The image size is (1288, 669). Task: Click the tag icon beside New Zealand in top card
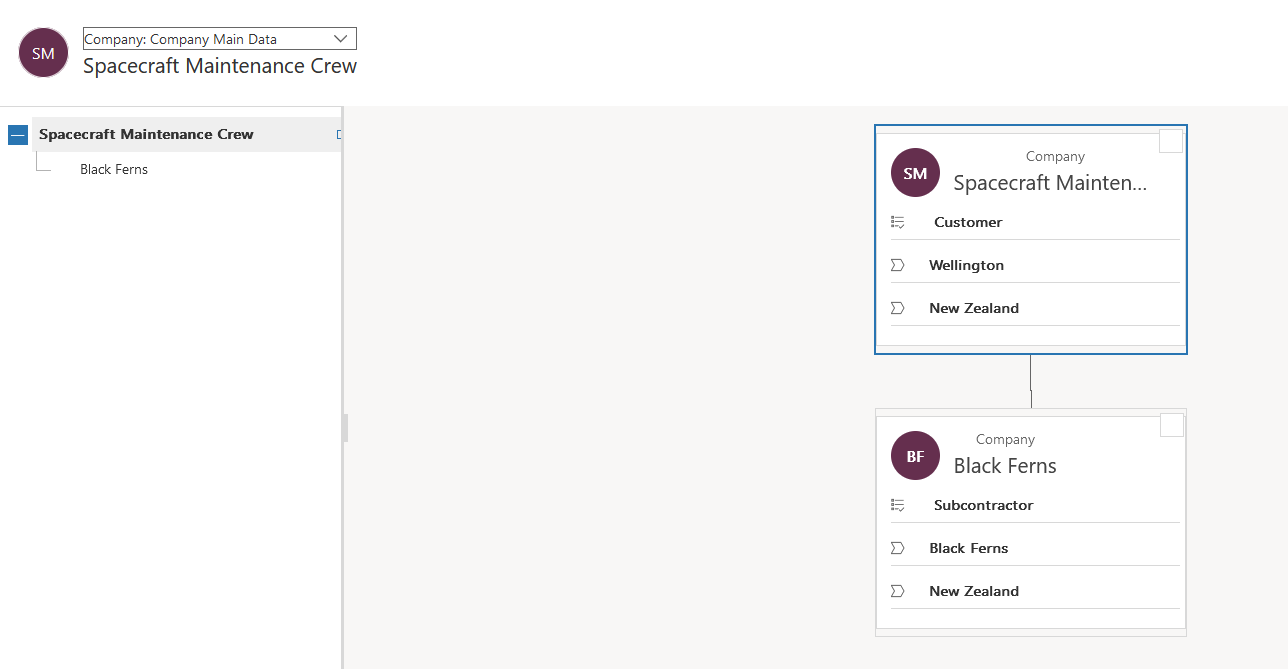click(x=898, y=308)
